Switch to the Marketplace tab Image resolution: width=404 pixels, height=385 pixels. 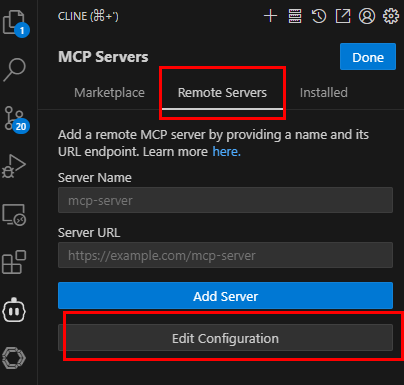pyautogui.click(x=109, y=93)
